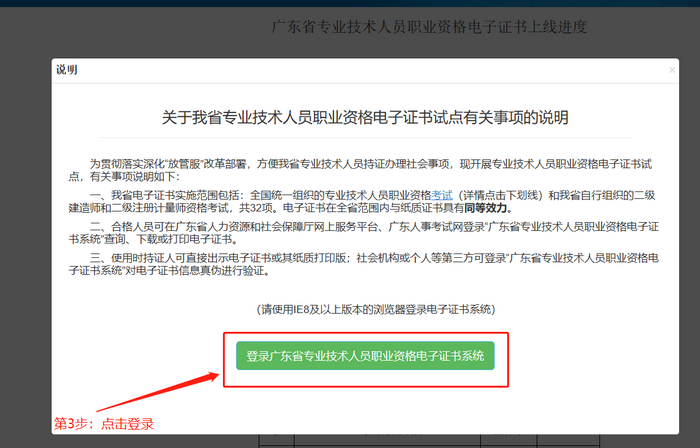The width and height of the screenshot is (700, 448).
Task: Close the 说明 dialog with the × icon
Action: [x=672, y=71]
